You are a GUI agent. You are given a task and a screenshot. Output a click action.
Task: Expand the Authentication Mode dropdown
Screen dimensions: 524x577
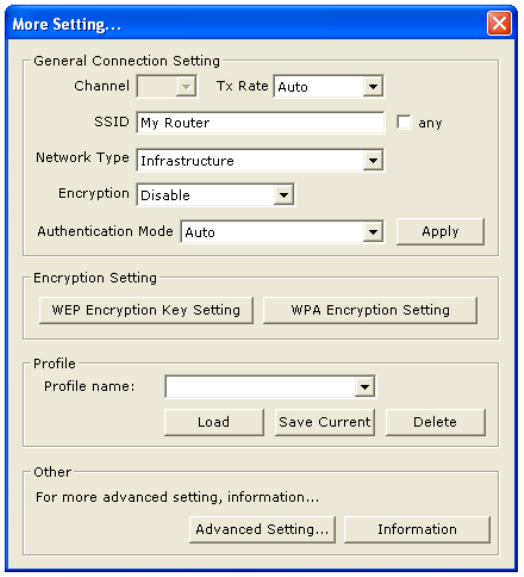coord(373,232)
